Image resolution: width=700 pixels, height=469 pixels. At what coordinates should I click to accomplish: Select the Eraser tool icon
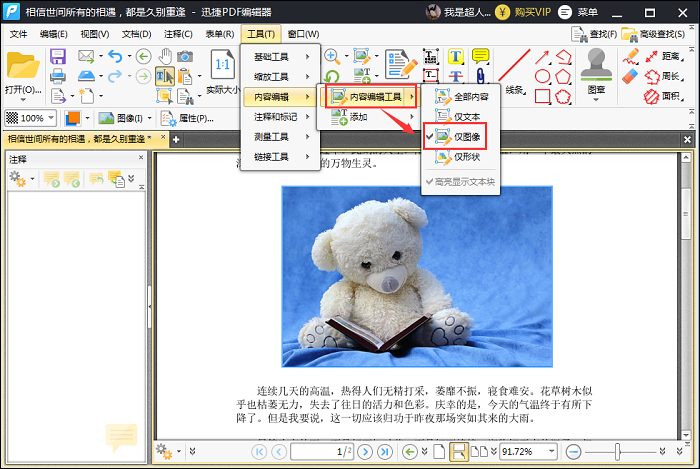pos(630,76)
